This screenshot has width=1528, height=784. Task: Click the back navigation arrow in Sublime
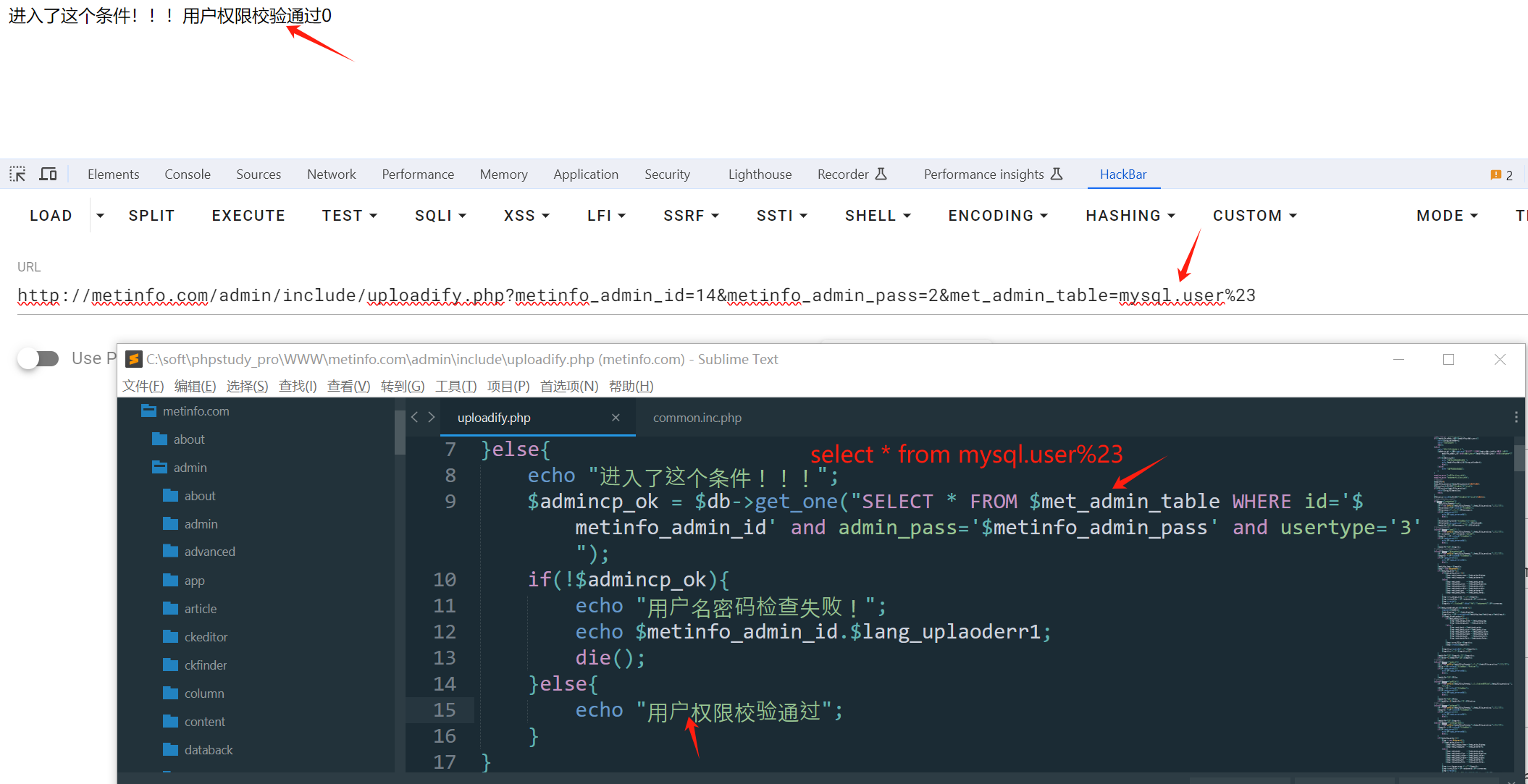[414, 418]
